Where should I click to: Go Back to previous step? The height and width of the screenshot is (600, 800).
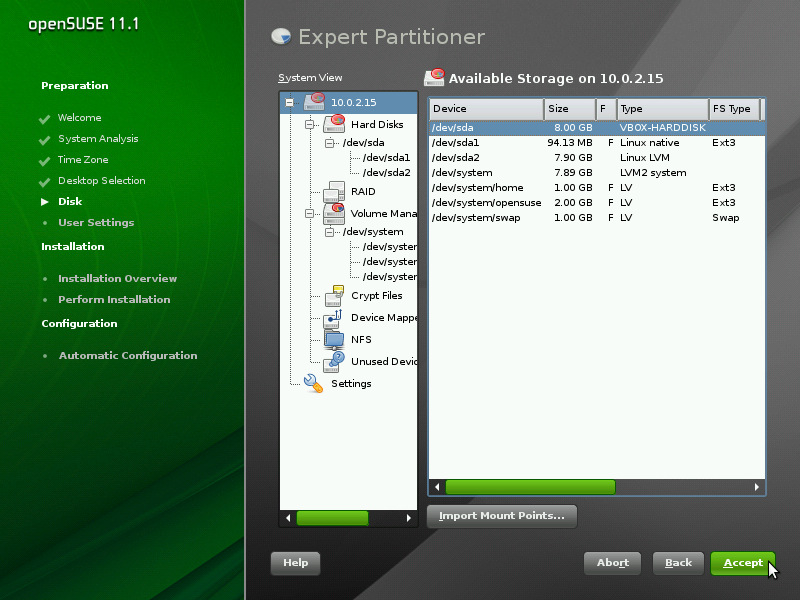coord(678,563)
